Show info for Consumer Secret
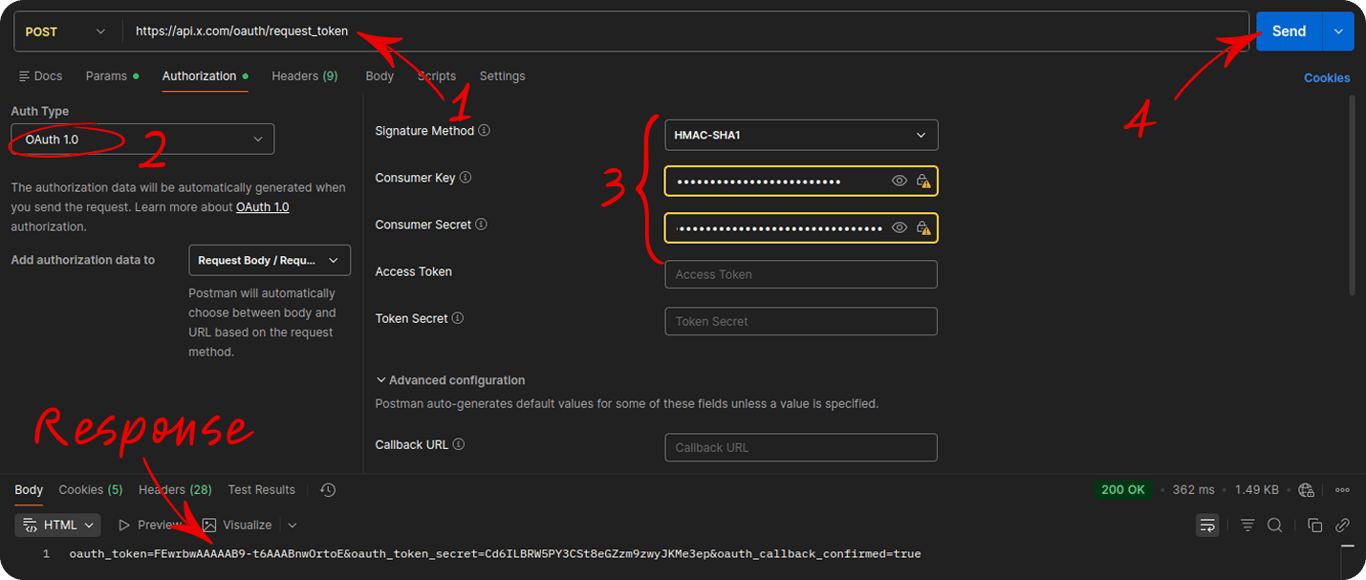Viewport: 1366px width, 580px height. tap(481, 225)
